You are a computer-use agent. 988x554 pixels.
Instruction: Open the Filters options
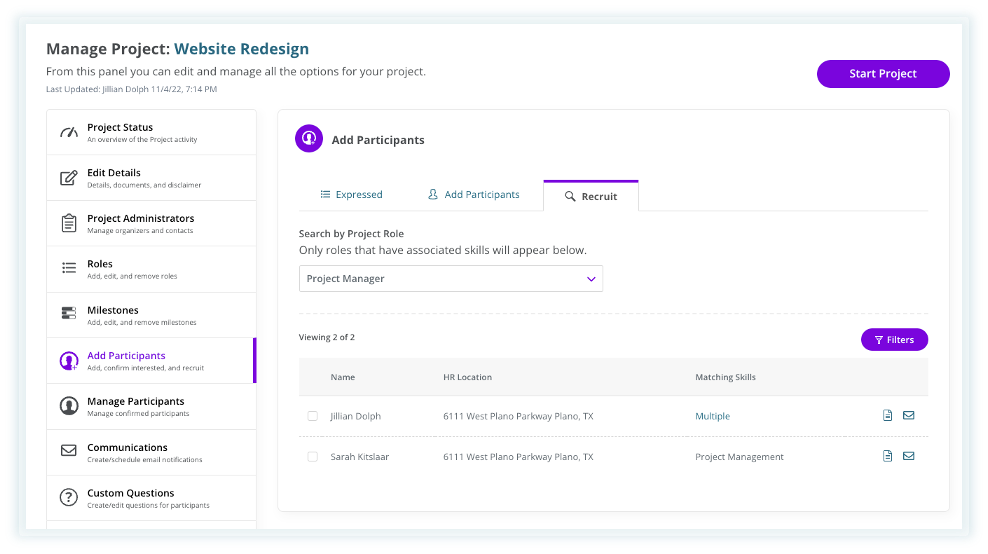click(x=894, y=340)
